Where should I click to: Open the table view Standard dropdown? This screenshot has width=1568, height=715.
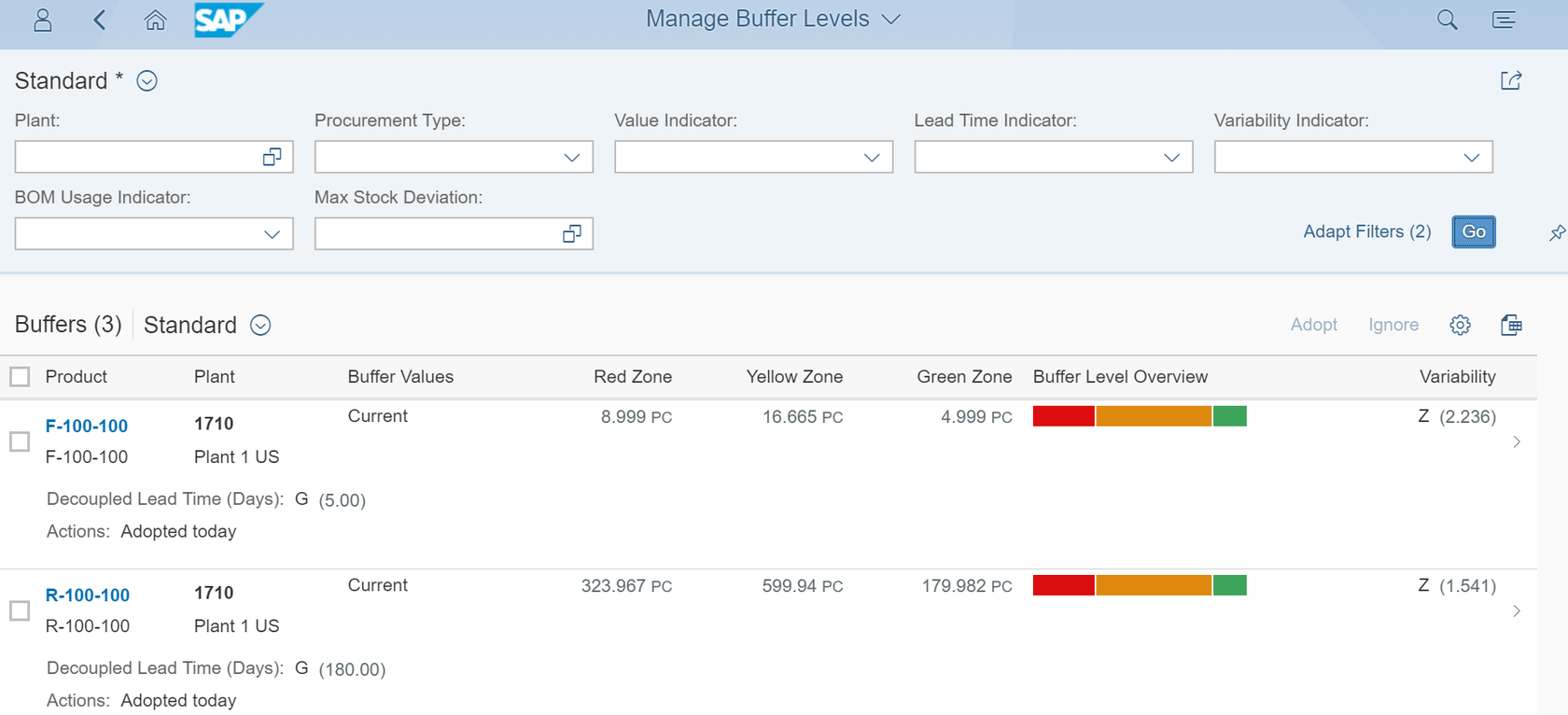(260, 325)
